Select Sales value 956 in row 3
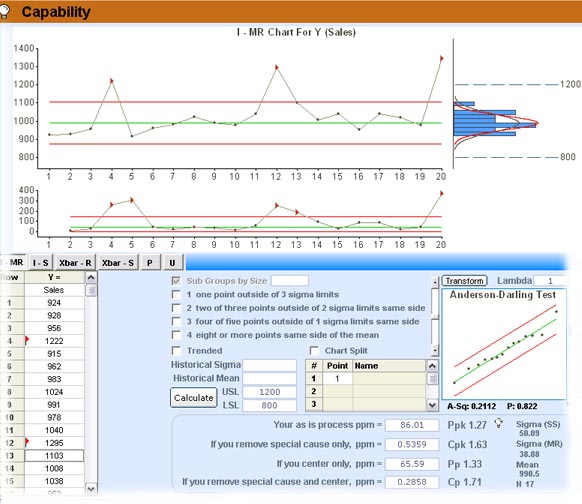The height and width of the screenshot is (504, 582). coord(54,328)
